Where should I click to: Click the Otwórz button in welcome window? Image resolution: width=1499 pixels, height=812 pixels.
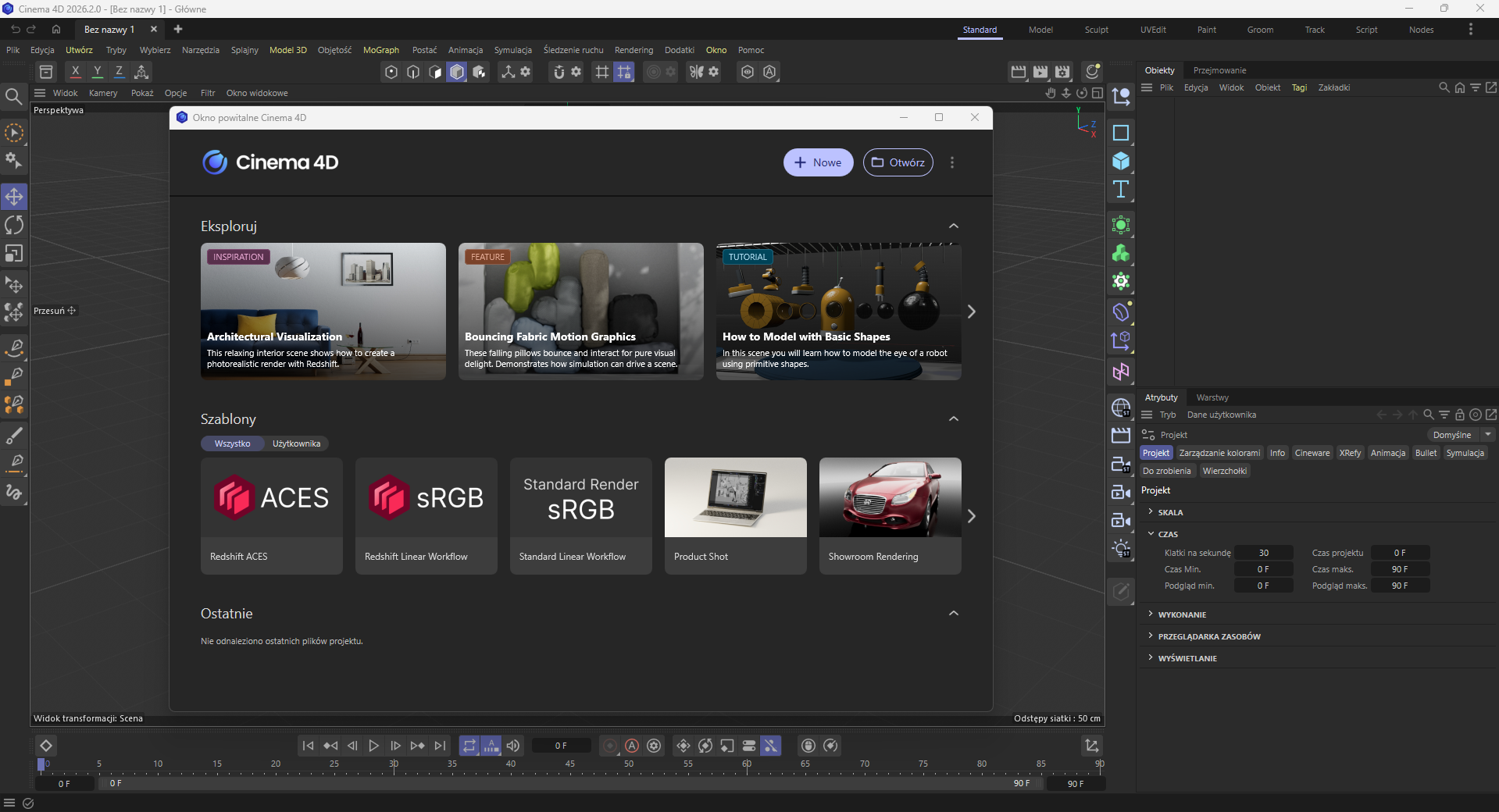[x=898, y=162]
